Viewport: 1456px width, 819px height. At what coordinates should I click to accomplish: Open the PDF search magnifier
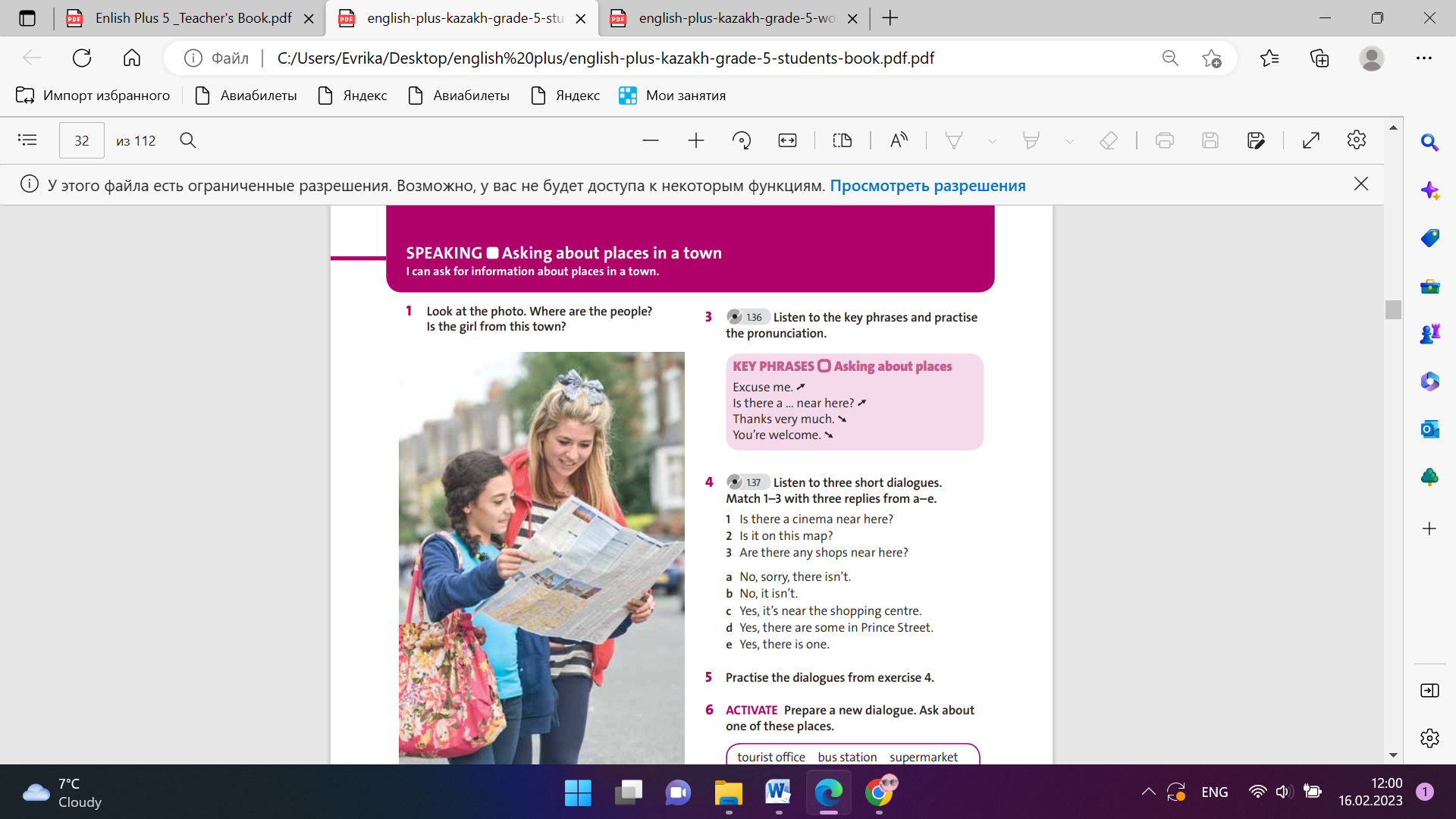coord(188,140)
